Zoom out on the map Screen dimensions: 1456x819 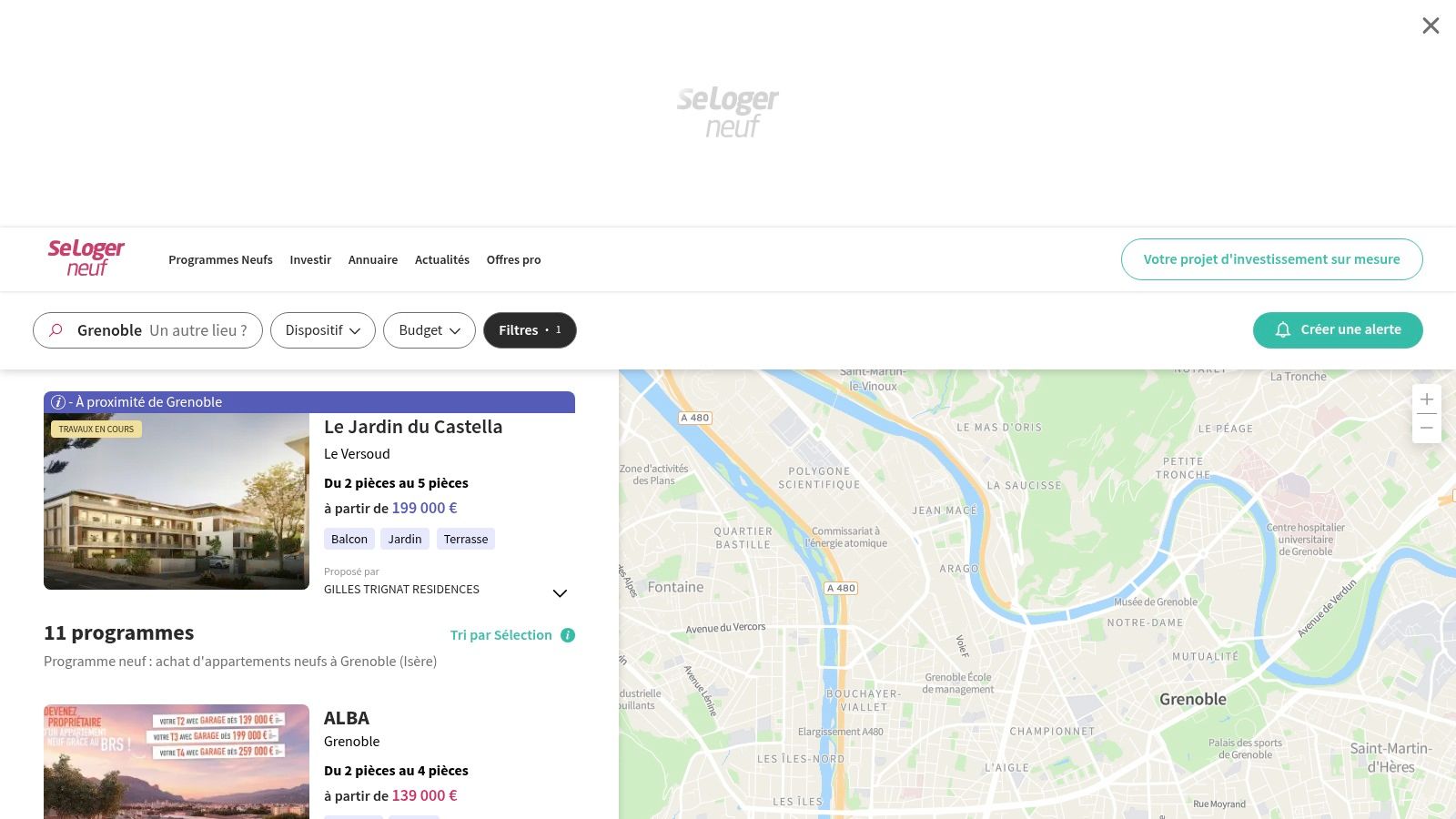coord(1426,428)
